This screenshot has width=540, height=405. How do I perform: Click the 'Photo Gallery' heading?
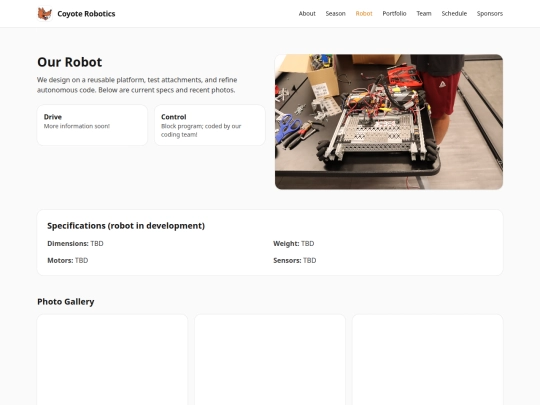tap(65, 302)
